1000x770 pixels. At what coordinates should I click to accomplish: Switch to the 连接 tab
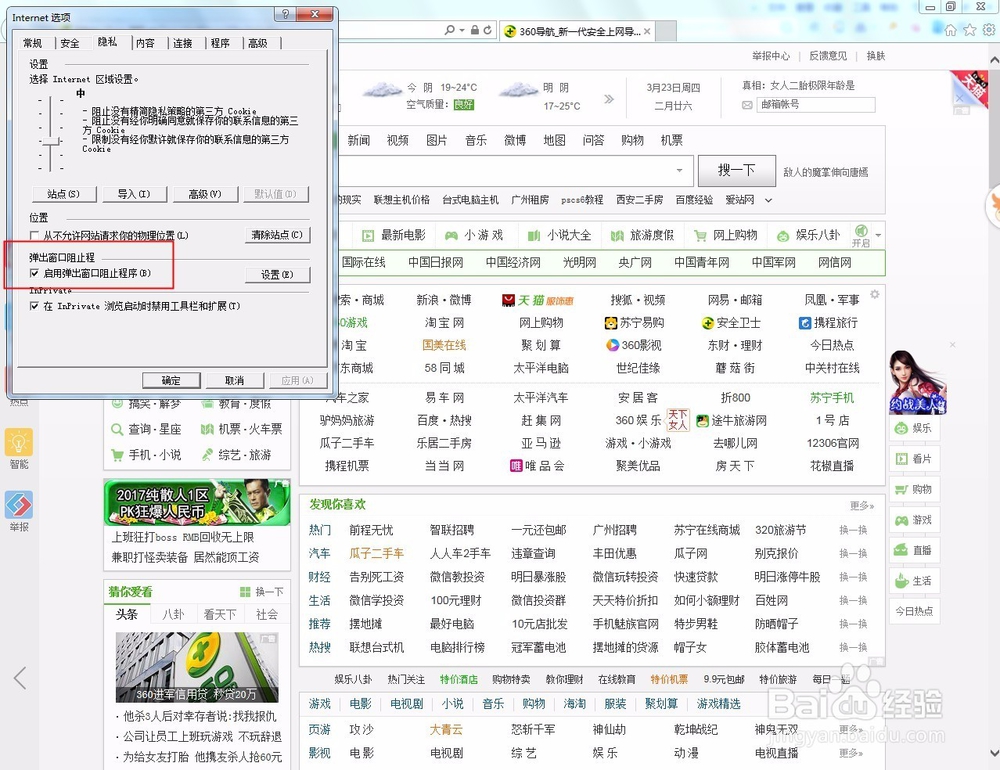[x=183, y=43]
